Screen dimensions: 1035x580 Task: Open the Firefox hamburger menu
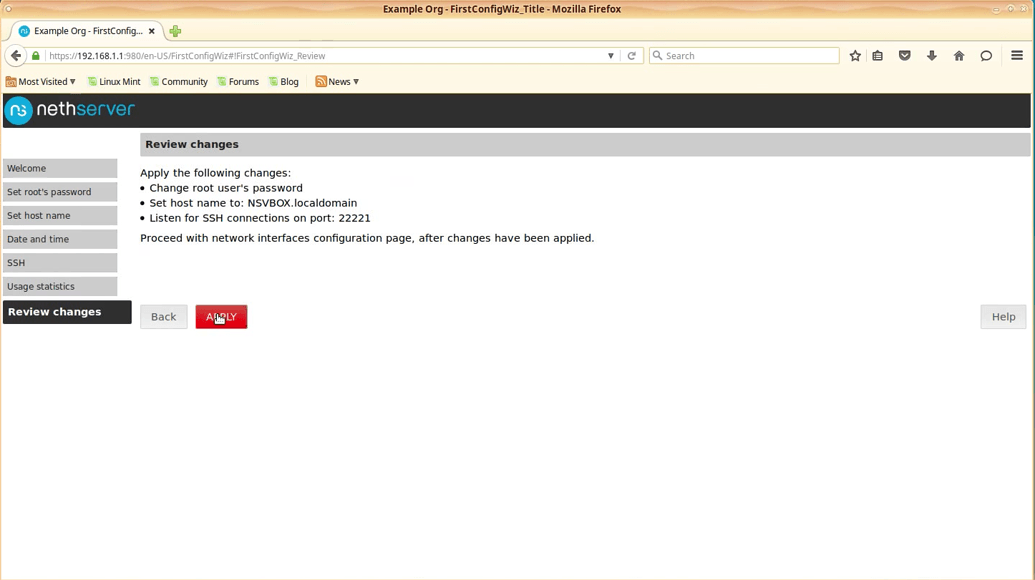[1017, 56]
